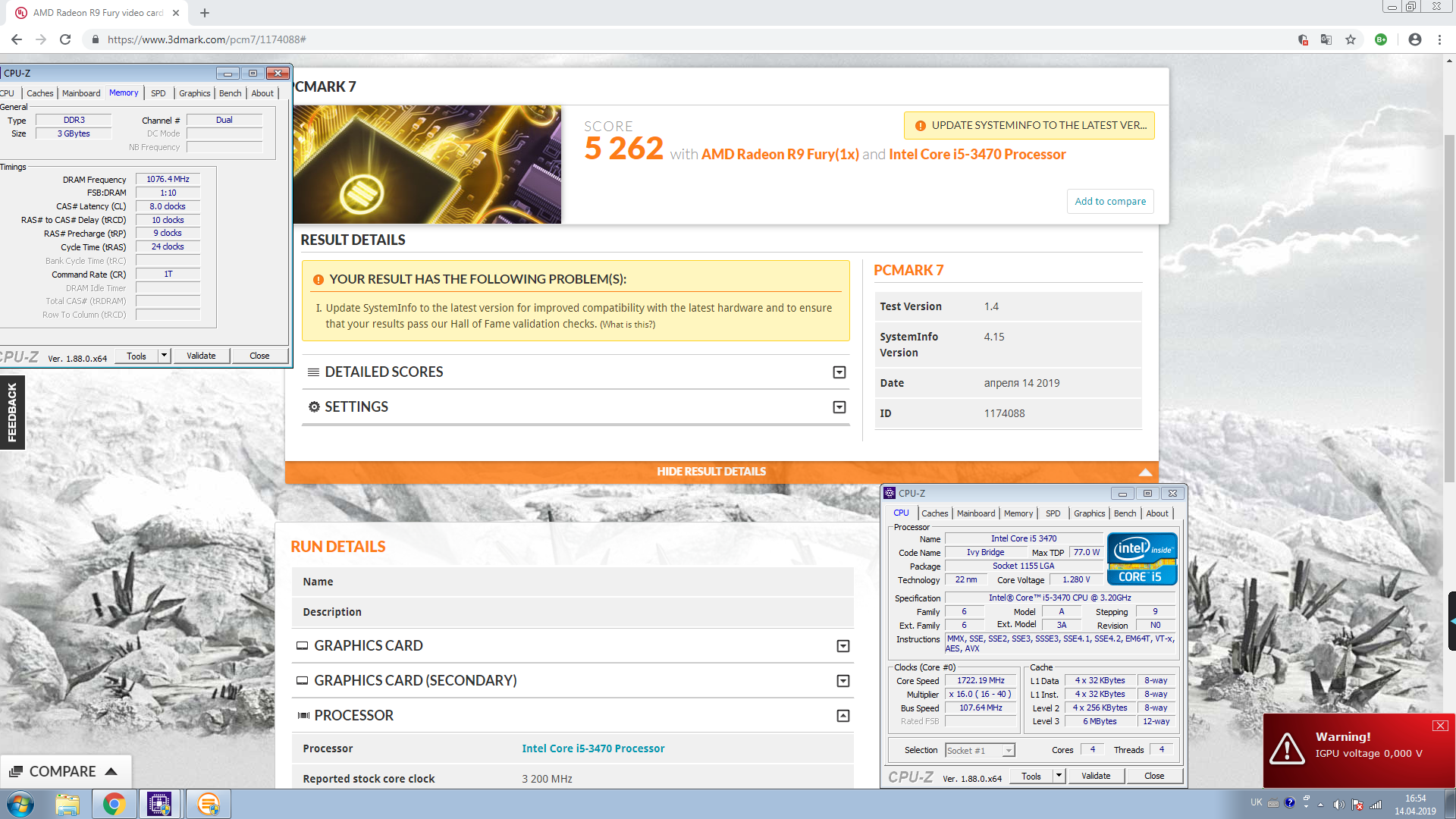Switch to Memory tab in lower CPU-Z window
1456x819 pixels.
[1018, 513]
